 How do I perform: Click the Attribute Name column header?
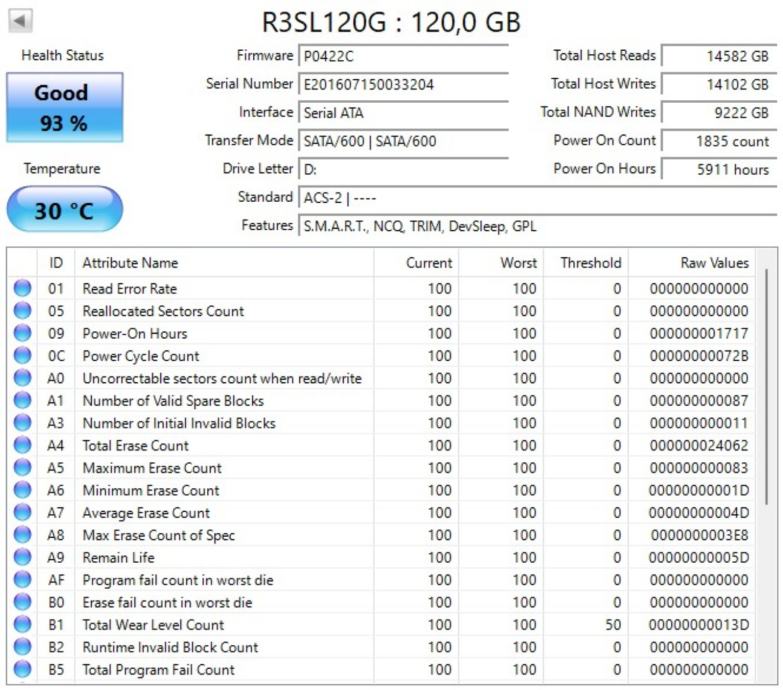pos(224,263)
